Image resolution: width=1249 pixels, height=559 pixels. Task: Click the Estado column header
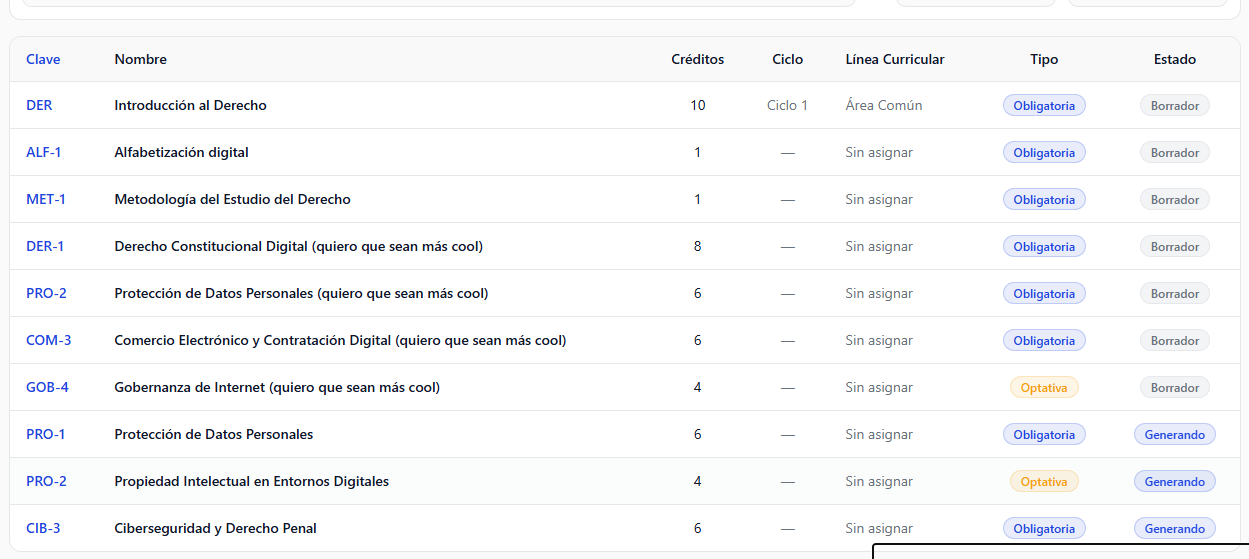1175,59
